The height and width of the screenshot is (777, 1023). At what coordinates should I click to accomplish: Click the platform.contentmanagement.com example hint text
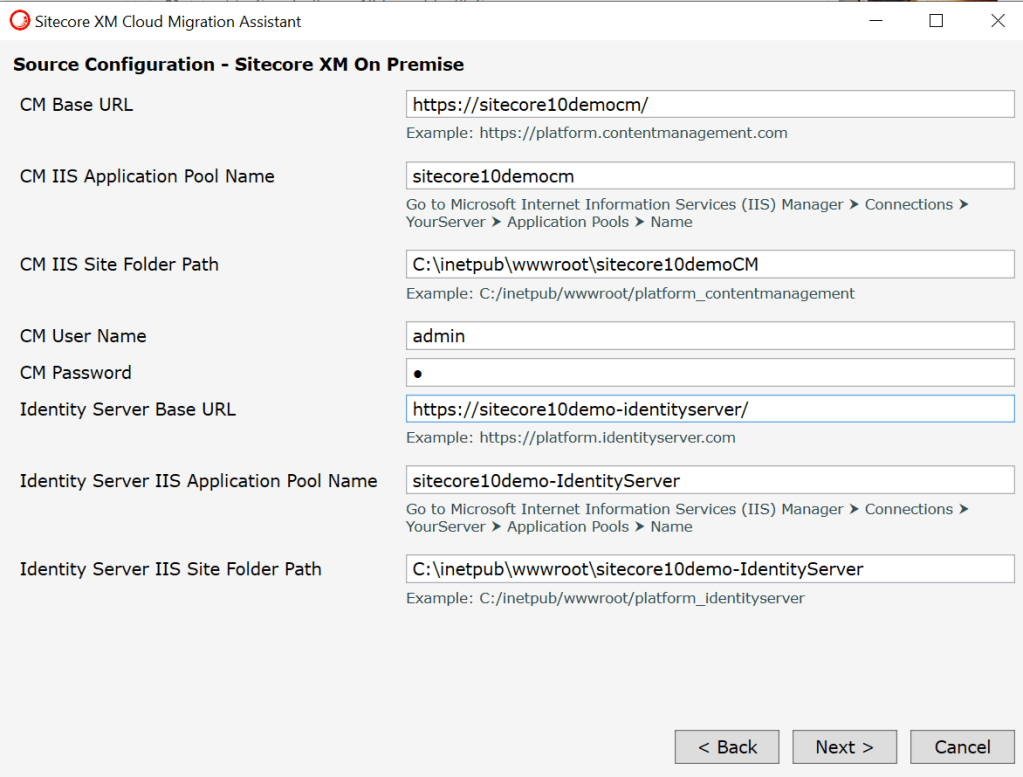tap(596, 133)
